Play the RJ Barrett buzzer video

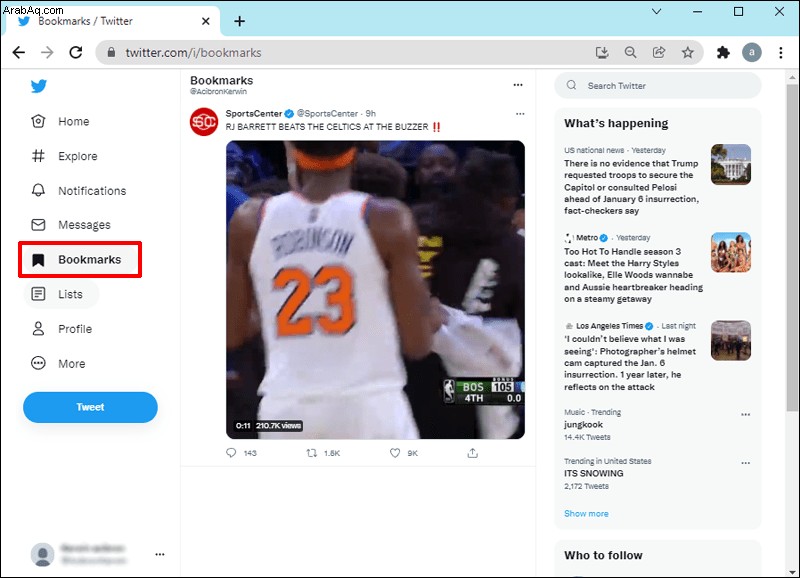coord(376,290)
